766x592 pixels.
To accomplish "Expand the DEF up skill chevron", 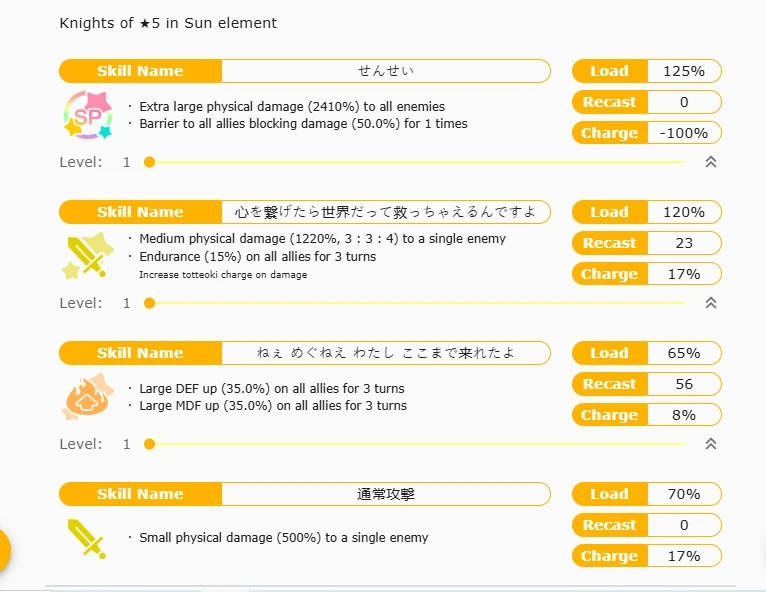I will [x=711, y=444].
